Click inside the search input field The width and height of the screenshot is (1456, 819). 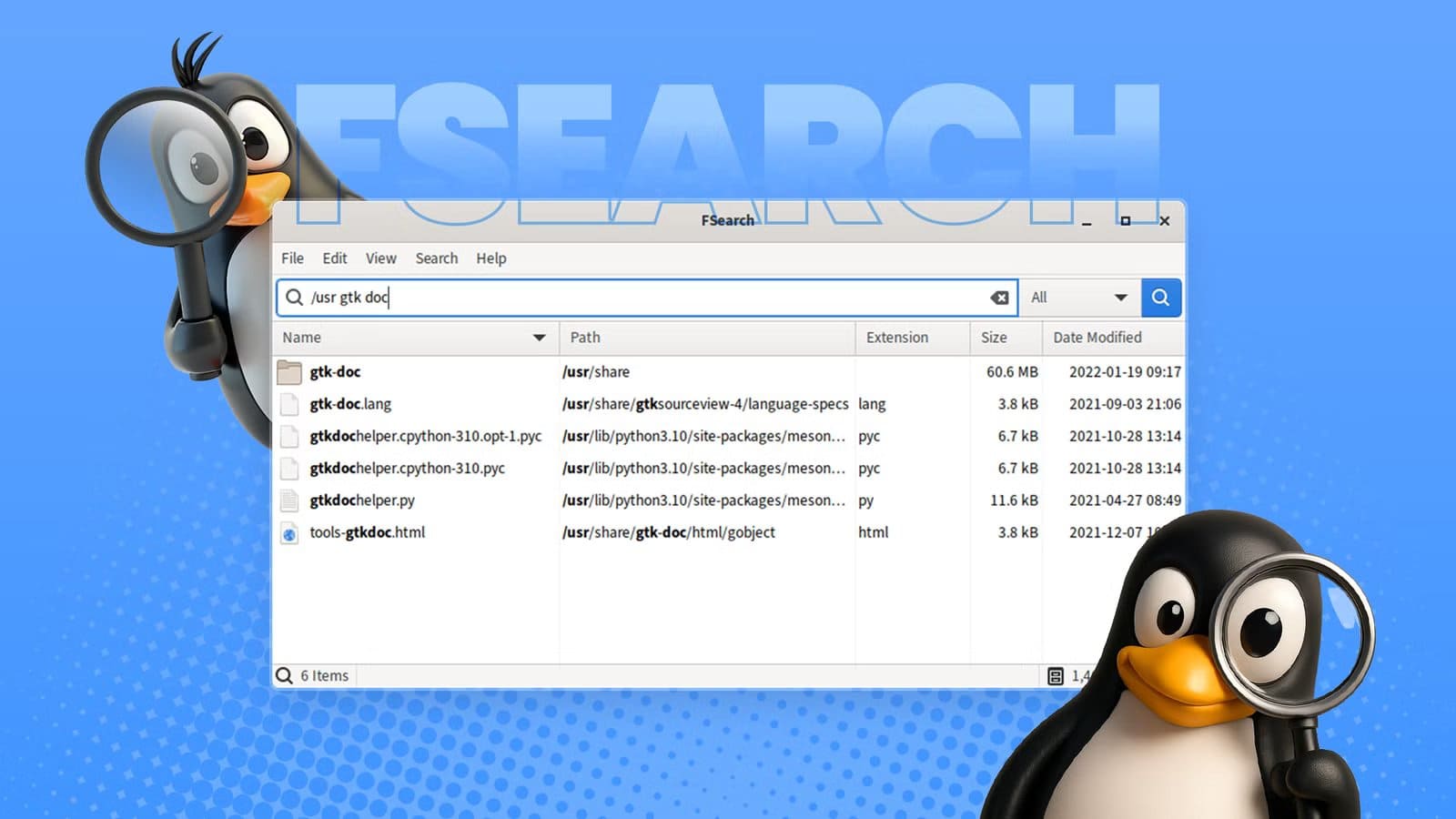pos(637,298)
